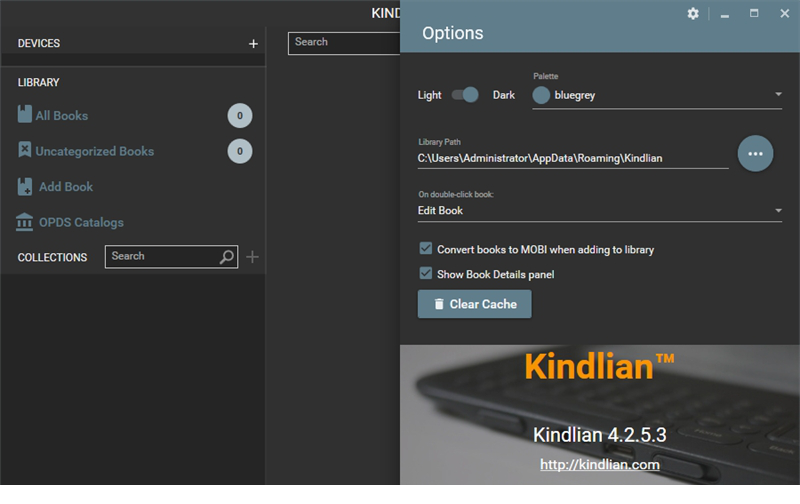Click the All Books icon
800x504 pixels.
pyautogui.click(x=25, y=115)
